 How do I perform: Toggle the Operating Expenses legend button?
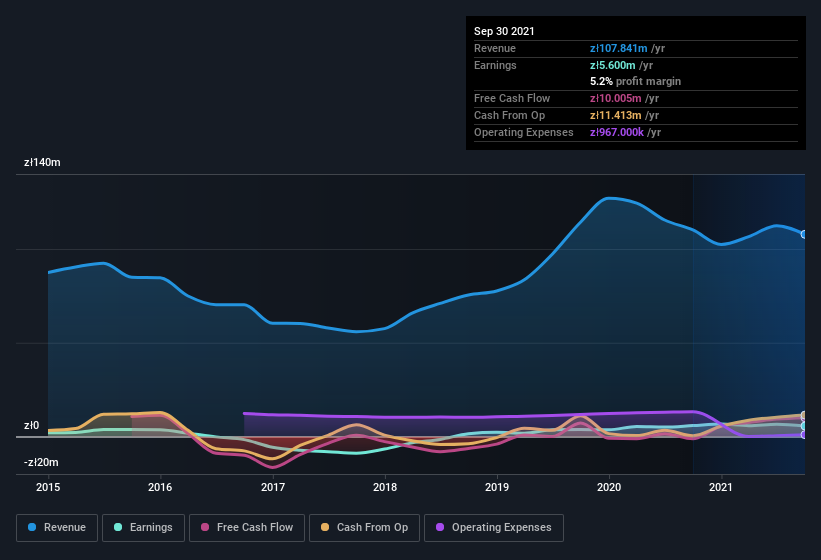coord(494,528)
